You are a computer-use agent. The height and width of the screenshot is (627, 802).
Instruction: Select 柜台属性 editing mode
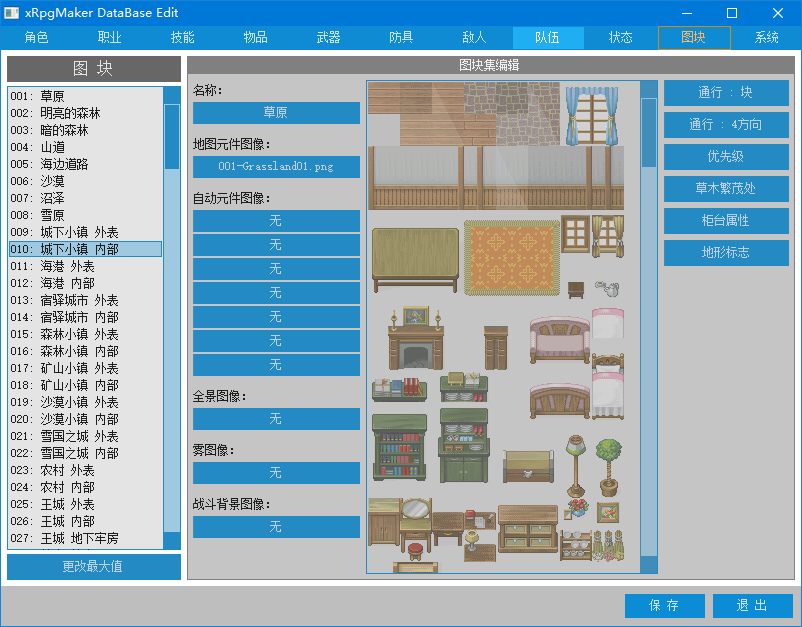[x=726, y=220]
